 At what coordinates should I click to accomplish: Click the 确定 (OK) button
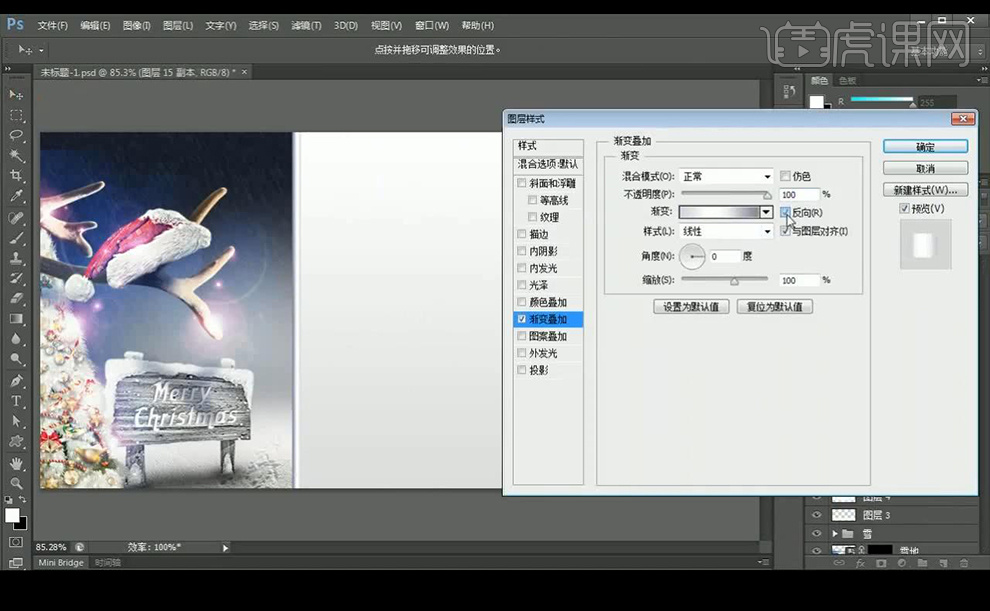[925, 147]
